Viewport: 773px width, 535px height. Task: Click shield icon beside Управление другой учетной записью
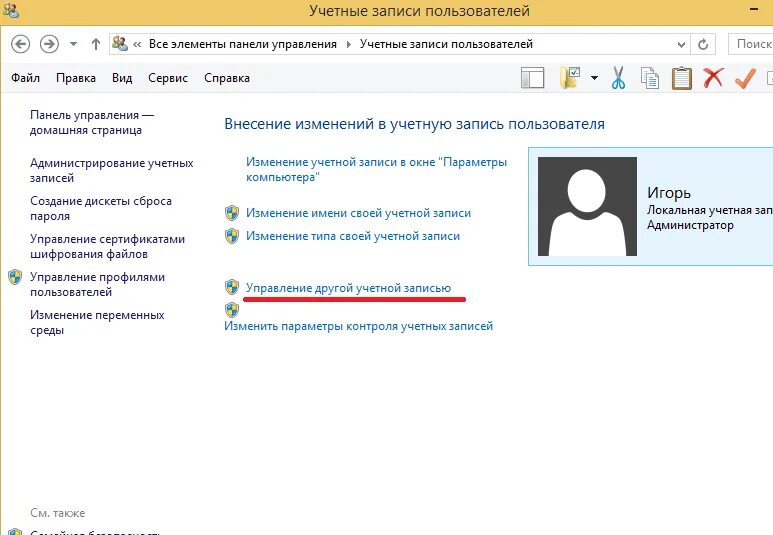click(232, 287)
